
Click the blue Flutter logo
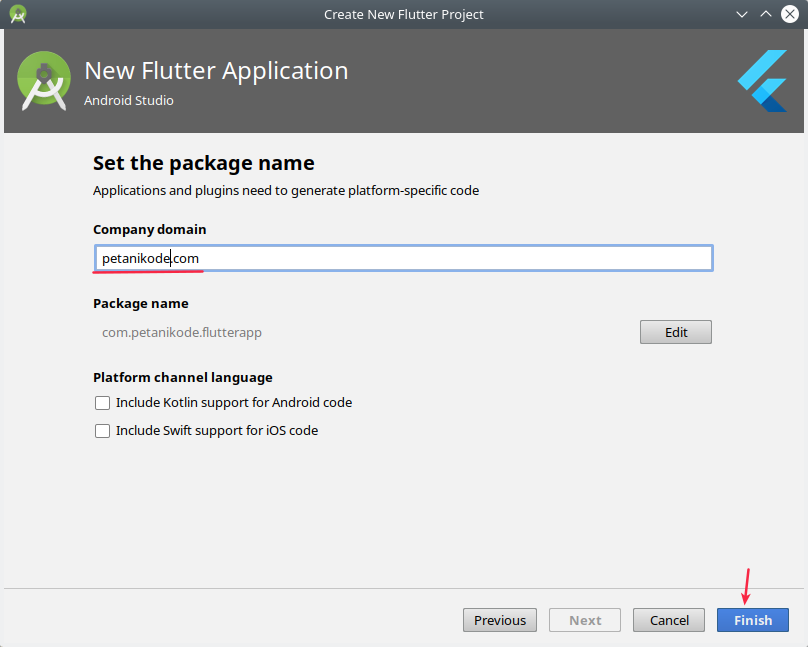762,81
